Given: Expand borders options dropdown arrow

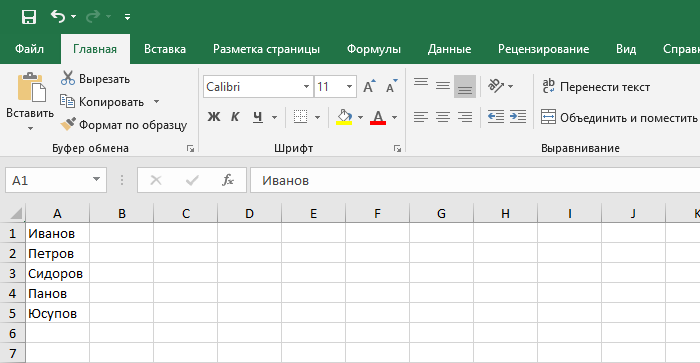Looking at the screenshot, I should [317, 117].
